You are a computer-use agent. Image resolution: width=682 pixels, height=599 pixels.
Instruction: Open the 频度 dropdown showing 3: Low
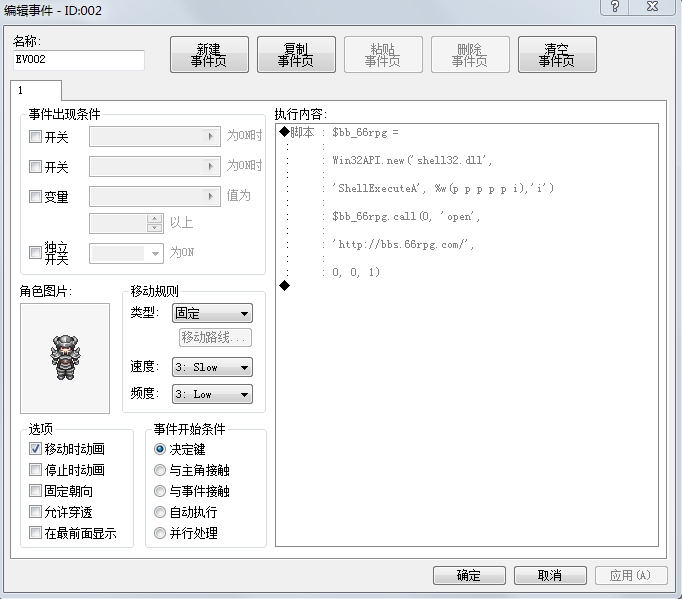(x=212, y=394)
